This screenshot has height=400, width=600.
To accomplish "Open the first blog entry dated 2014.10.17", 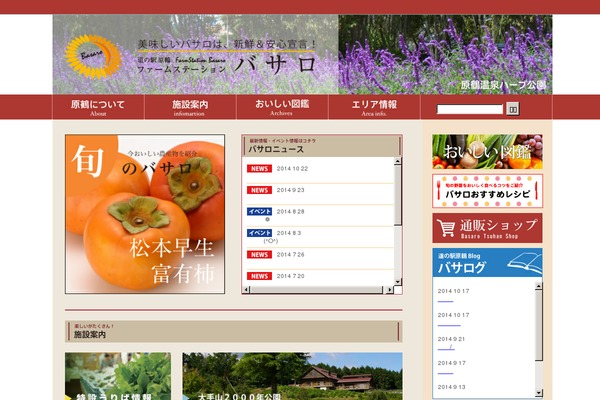I will (x=453, y=291).
